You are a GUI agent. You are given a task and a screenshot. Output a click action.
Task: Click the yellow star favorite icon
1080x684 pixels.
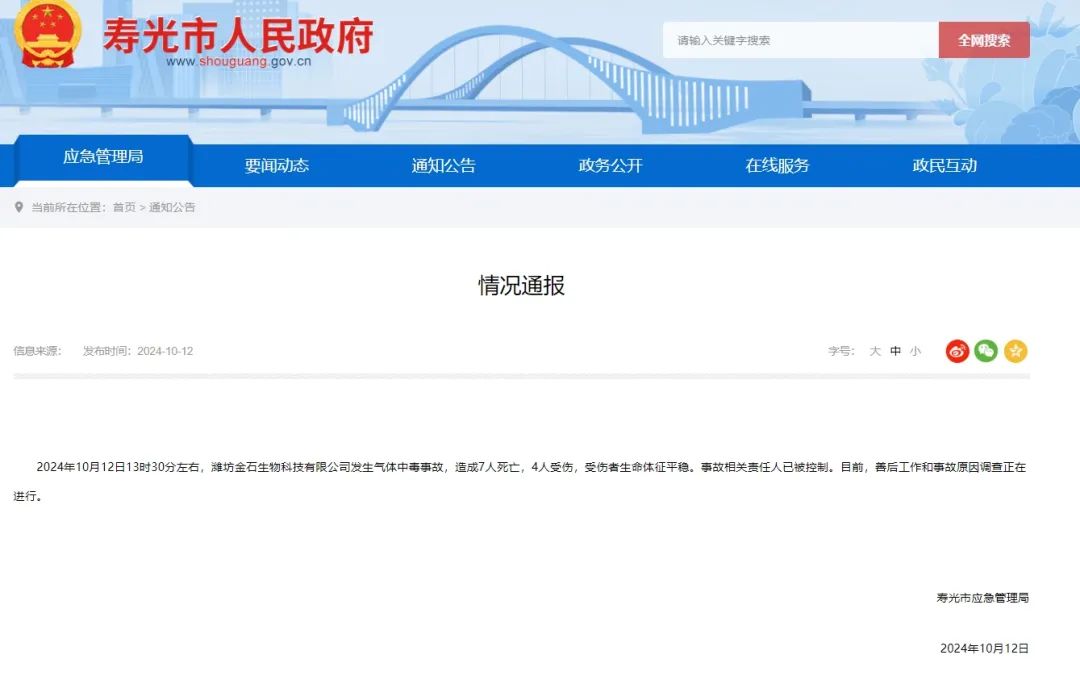pos(1015,351)
